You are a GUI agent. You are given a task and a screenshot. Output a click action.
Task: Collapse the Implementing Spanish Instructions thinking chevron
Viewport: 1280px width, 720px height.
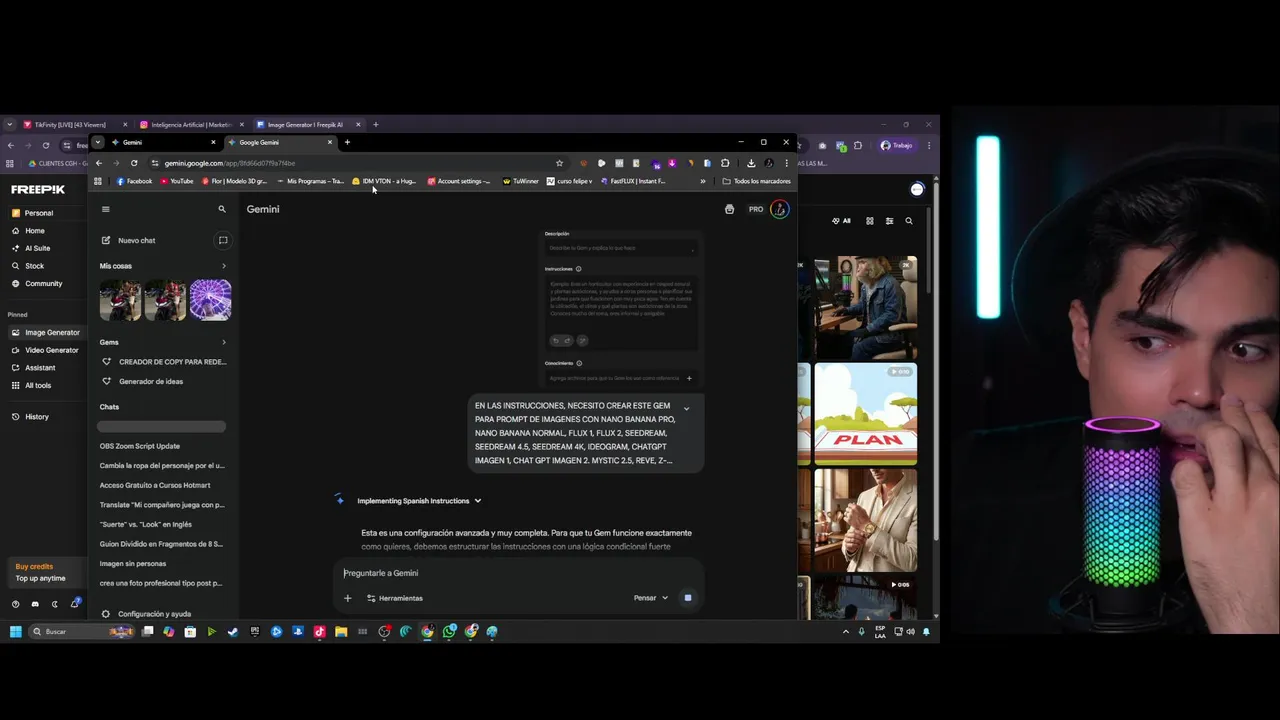pos(478,501)
